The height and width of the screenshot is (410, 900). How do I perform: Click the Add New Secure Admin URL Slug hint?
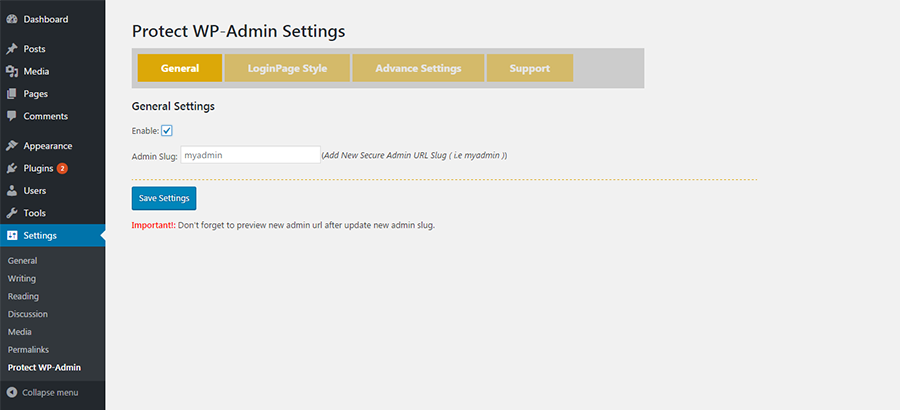414,155
